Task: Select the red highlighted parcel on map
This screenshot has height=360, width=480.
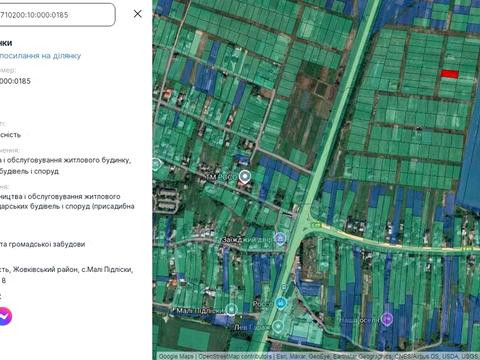Action: (450, 74)
